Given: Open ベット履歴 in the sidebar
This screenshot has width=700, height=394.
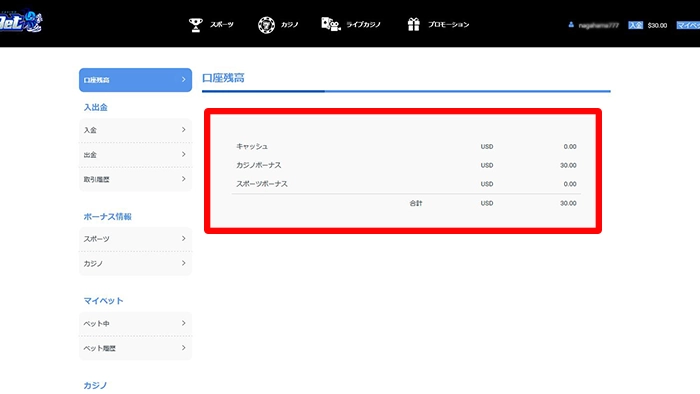Looking at the screenshot, I should tap(135, 348).
